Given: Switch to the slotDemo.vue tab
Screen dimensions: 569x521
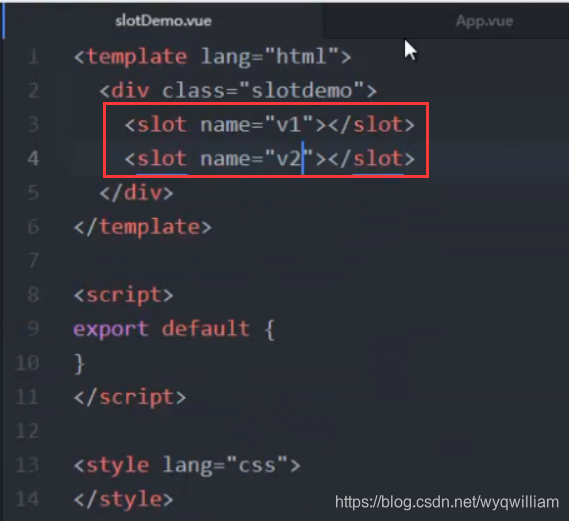Looking at the screenshot, I should (163, 21).
